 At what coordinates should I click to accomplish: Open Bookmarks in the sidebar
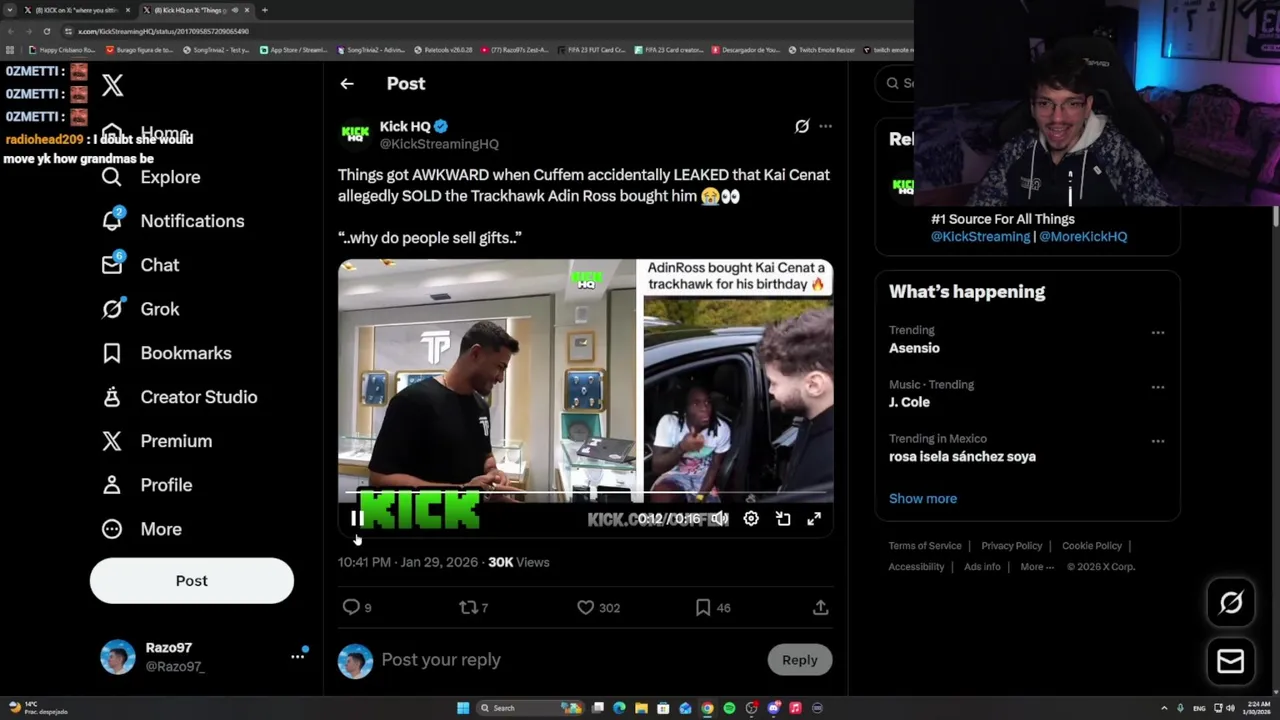point(166,353)
